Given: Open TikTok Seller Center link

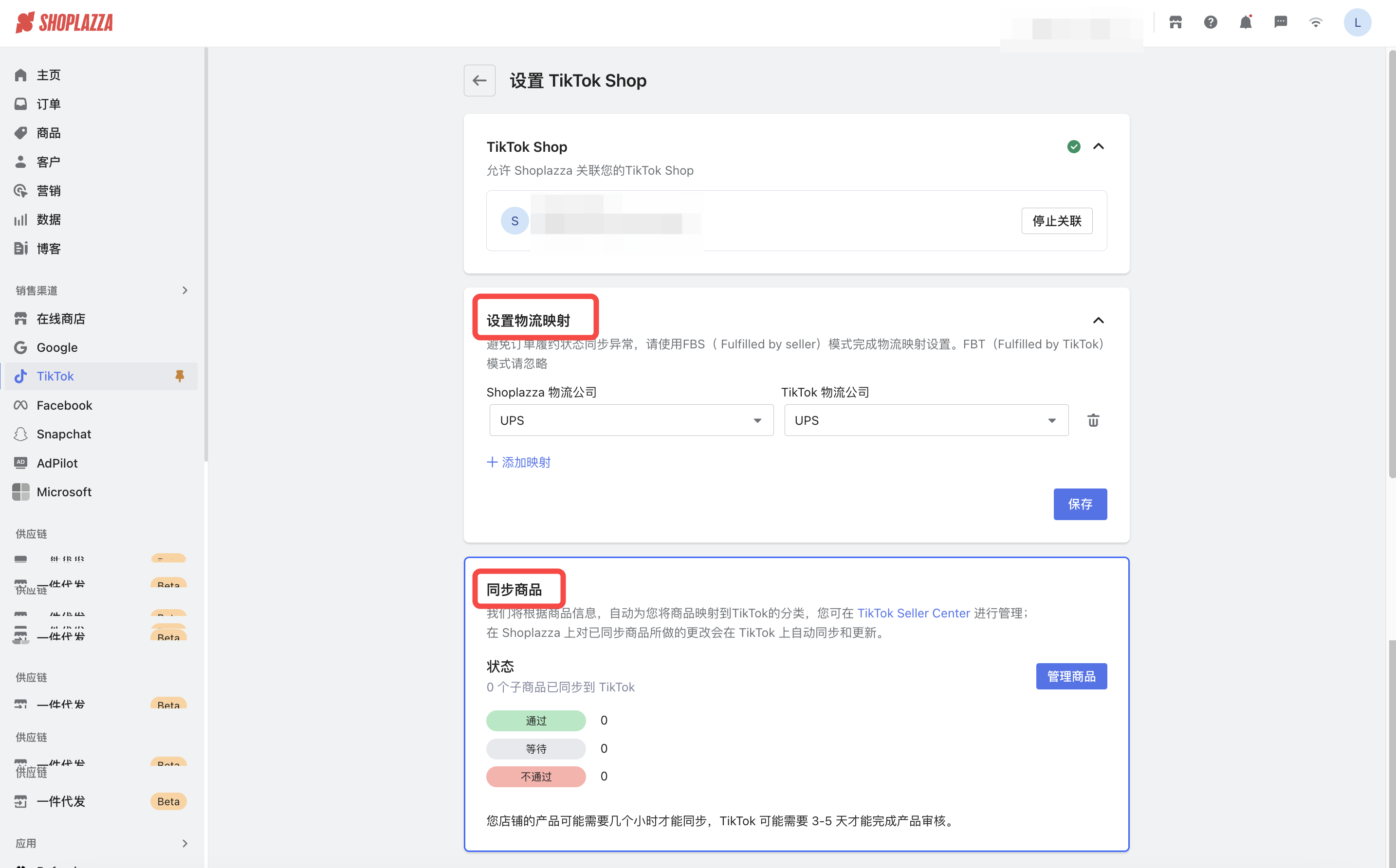Looking at the screenshot, I should tap(913, 613).
